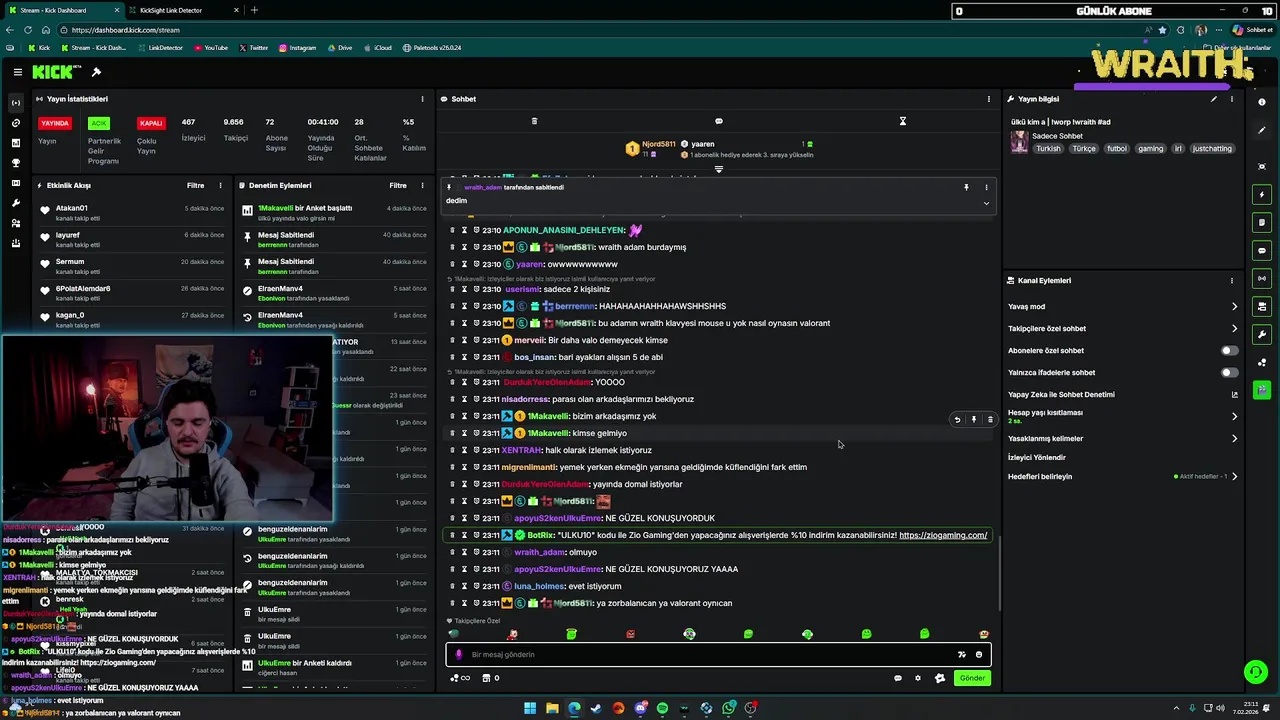Image resolution: width=1280 pixels, height=720 pixels.
Task: Open Yapay Zeka ile Sohbet Denetimi
Action: point(1122,394)
